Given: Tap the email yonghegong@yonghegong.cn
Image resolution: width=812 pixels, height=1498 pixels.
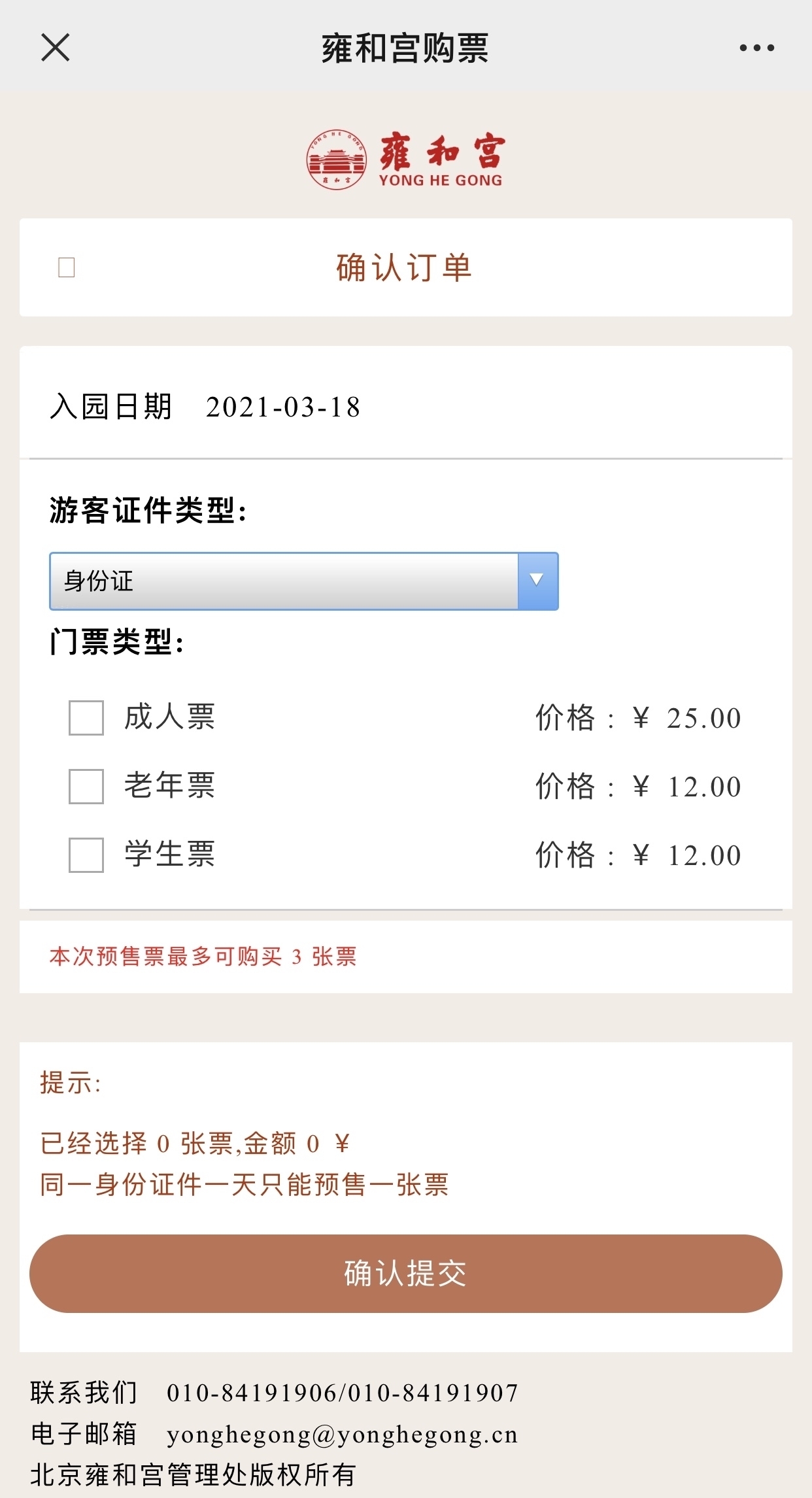Looking at the screenshot, I should click(342, 1435).
